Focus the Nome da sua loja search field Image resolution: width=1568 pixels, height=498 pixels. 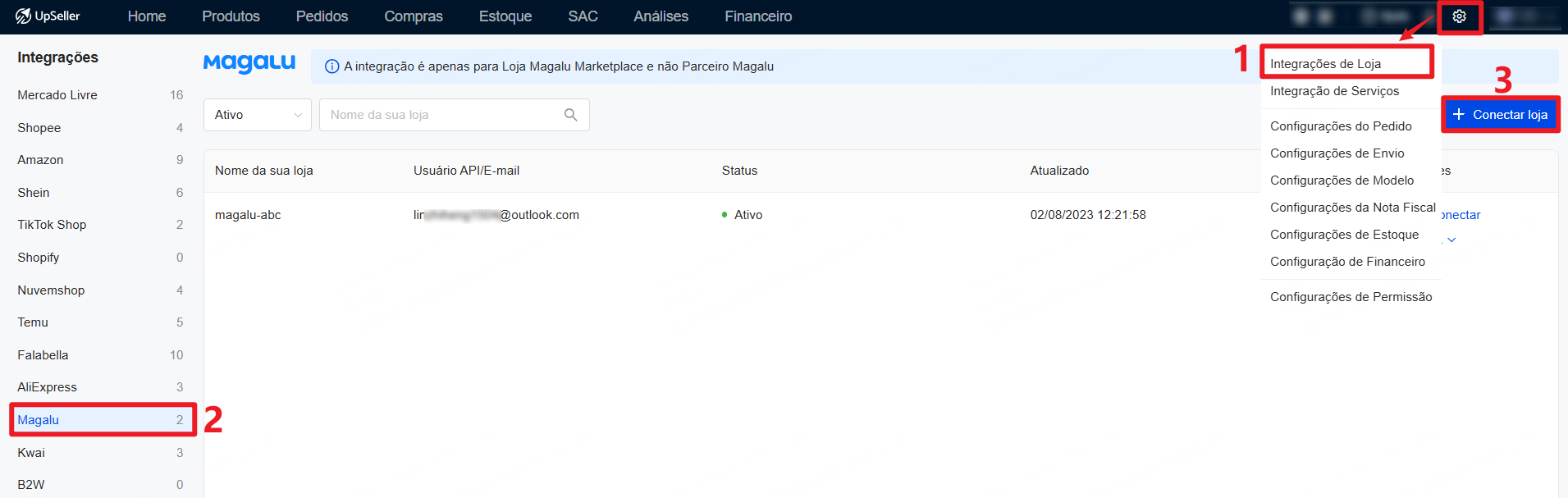point(454,115)
